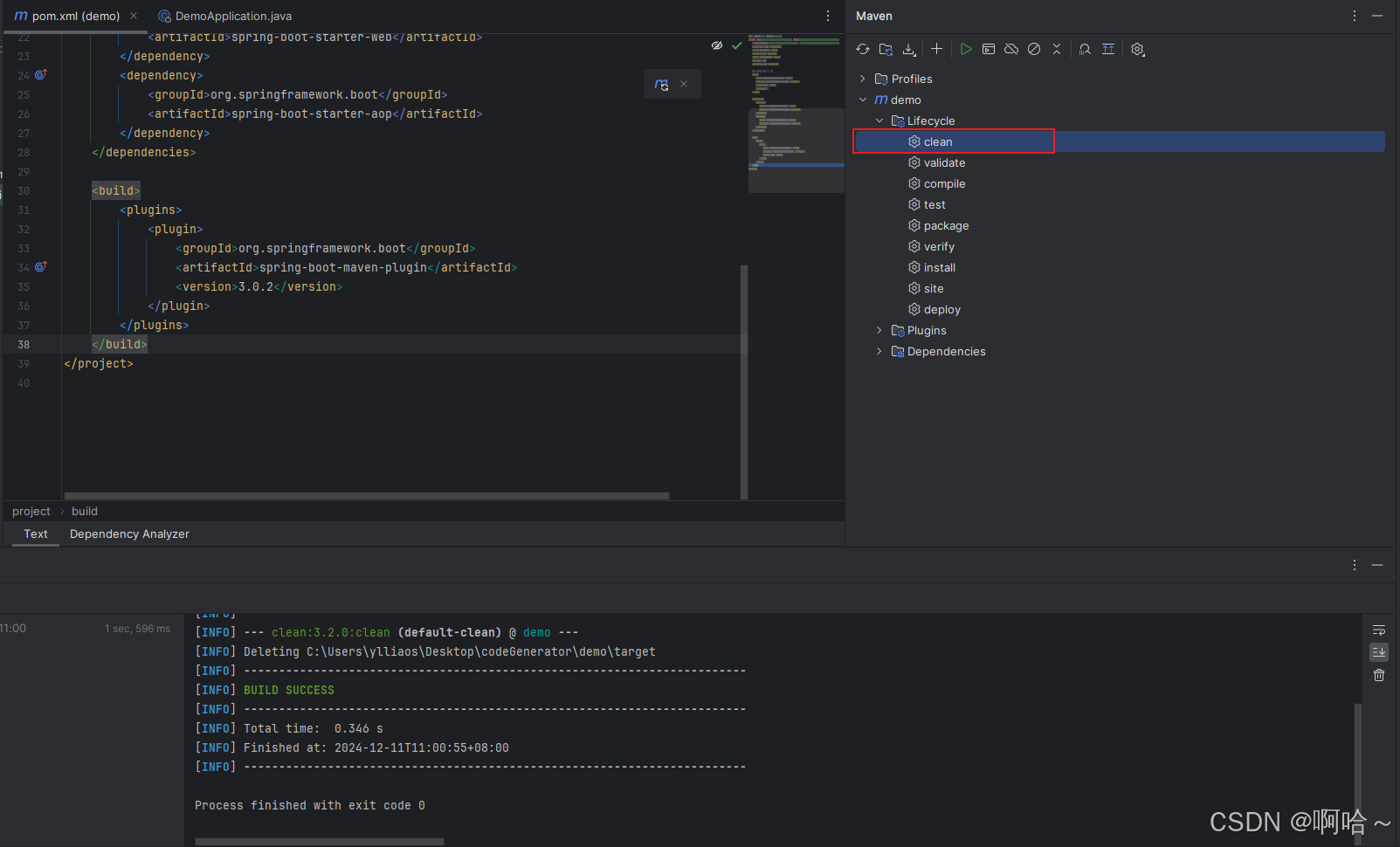The height and width of the screenshot is (847, 1400).
Task: Toggle inspection highlighting eye icon
Action: [x=716, y=45]
